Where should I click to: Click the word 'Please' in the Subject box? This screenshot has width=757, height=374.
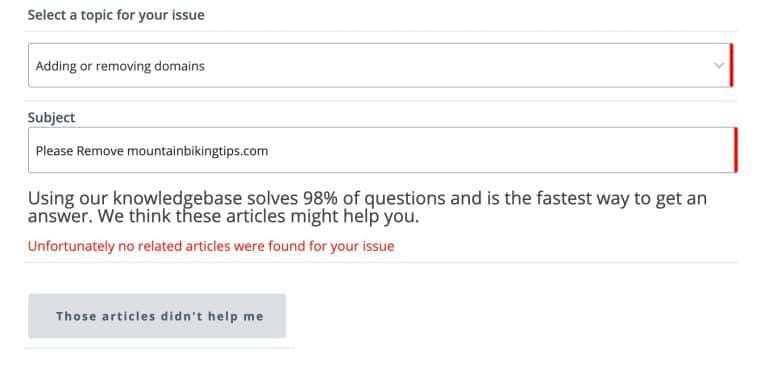[55, 151]
